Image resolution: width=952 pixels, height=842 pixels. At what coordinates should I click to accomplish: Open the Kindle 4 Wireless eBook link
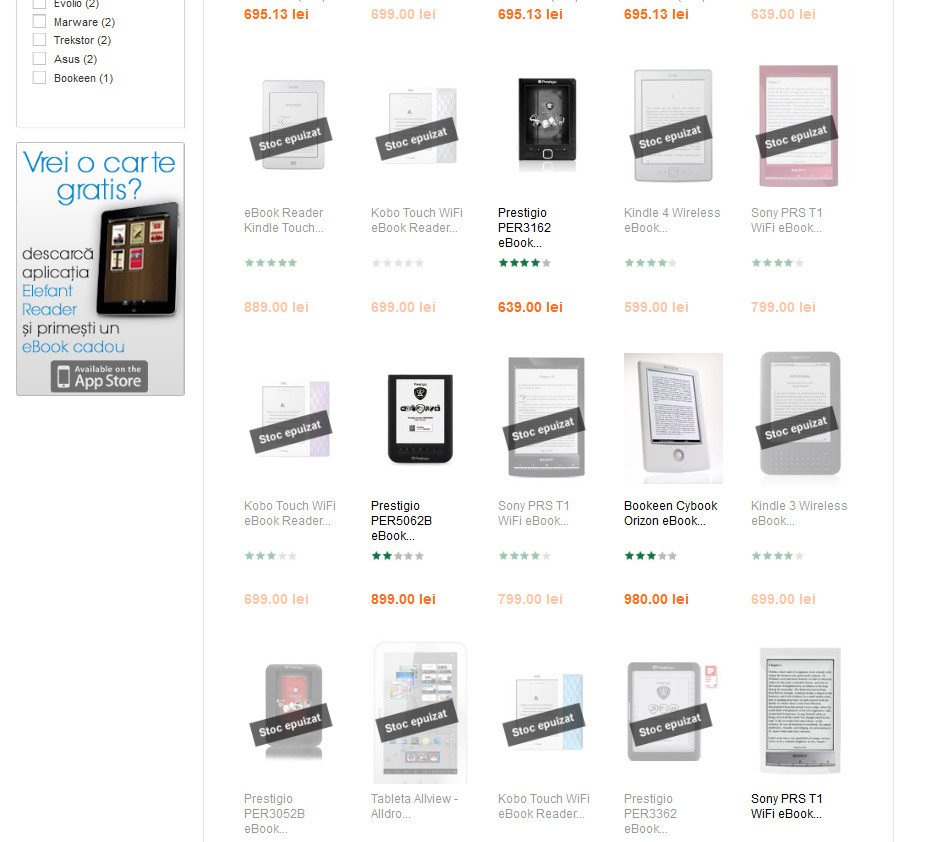(x=672, y=220)
